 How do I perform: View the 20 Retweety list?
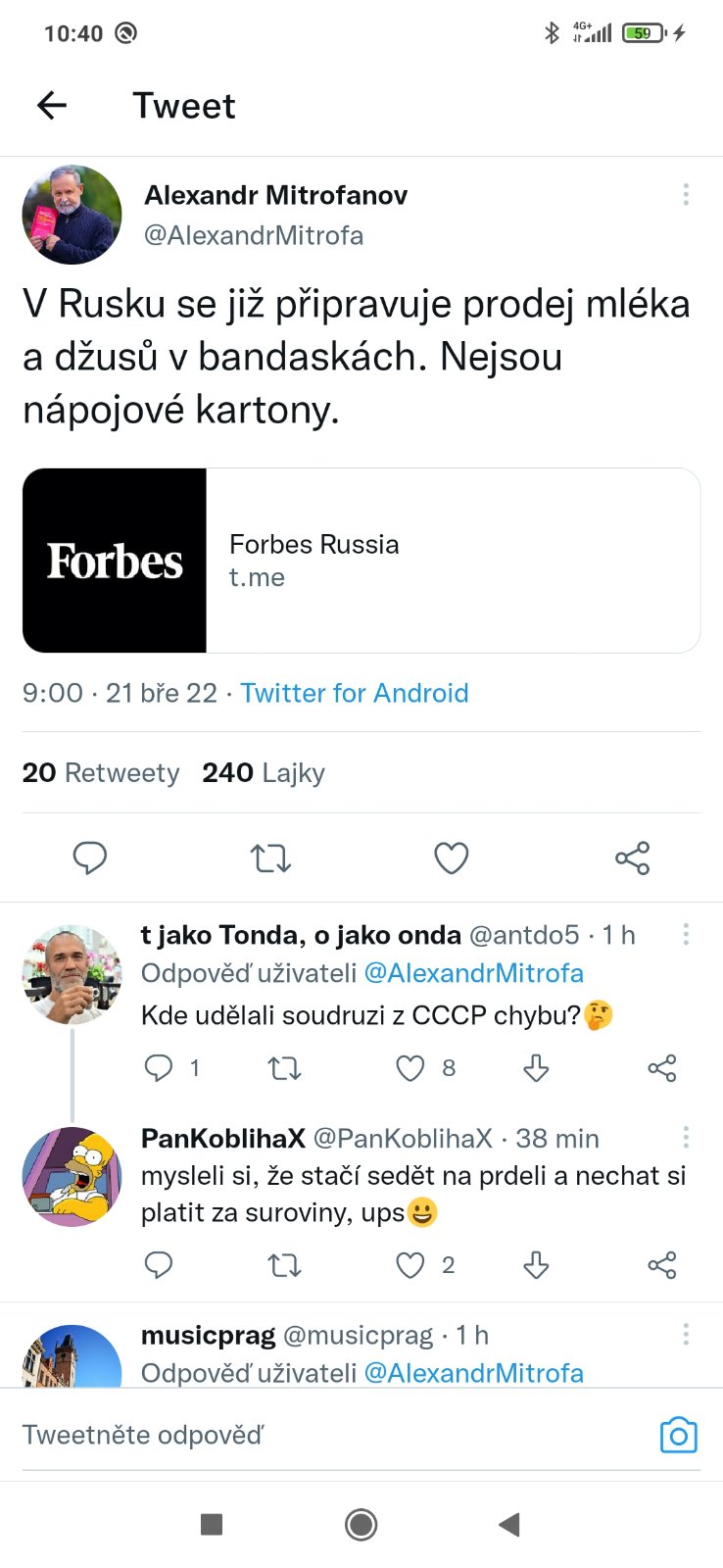point(100,773)
